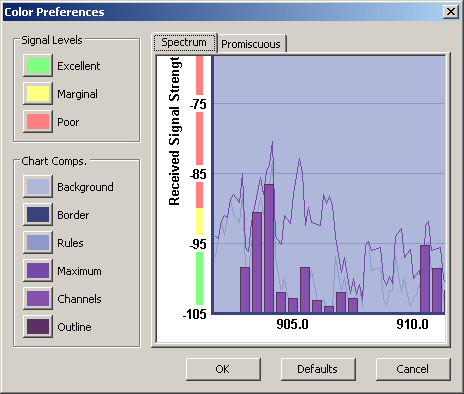This screenshot has width=464, height=394.
Task: Restore colors with the Defaults button
Action: (318, 369)
